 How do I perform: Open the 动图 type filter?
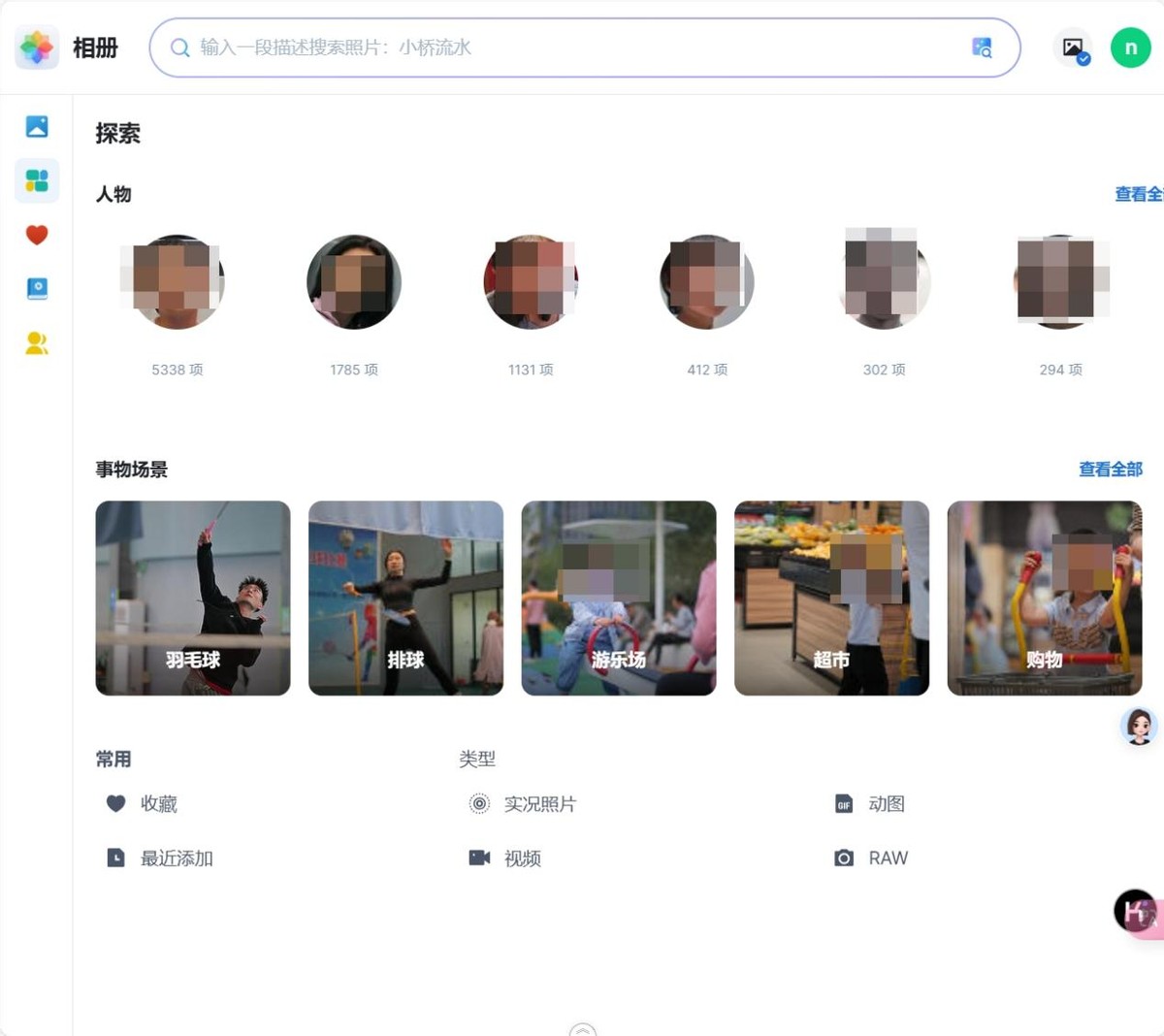point(887,803)
